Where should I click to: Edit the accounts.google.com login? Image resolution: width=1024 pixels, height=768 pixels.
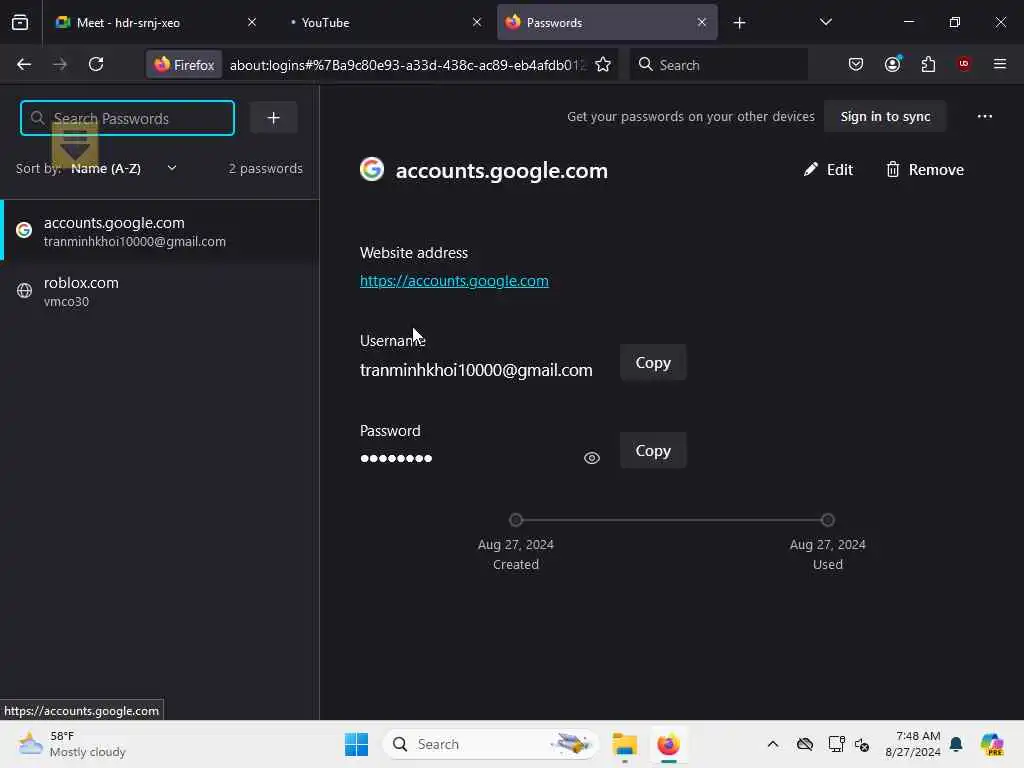point(828,170)
